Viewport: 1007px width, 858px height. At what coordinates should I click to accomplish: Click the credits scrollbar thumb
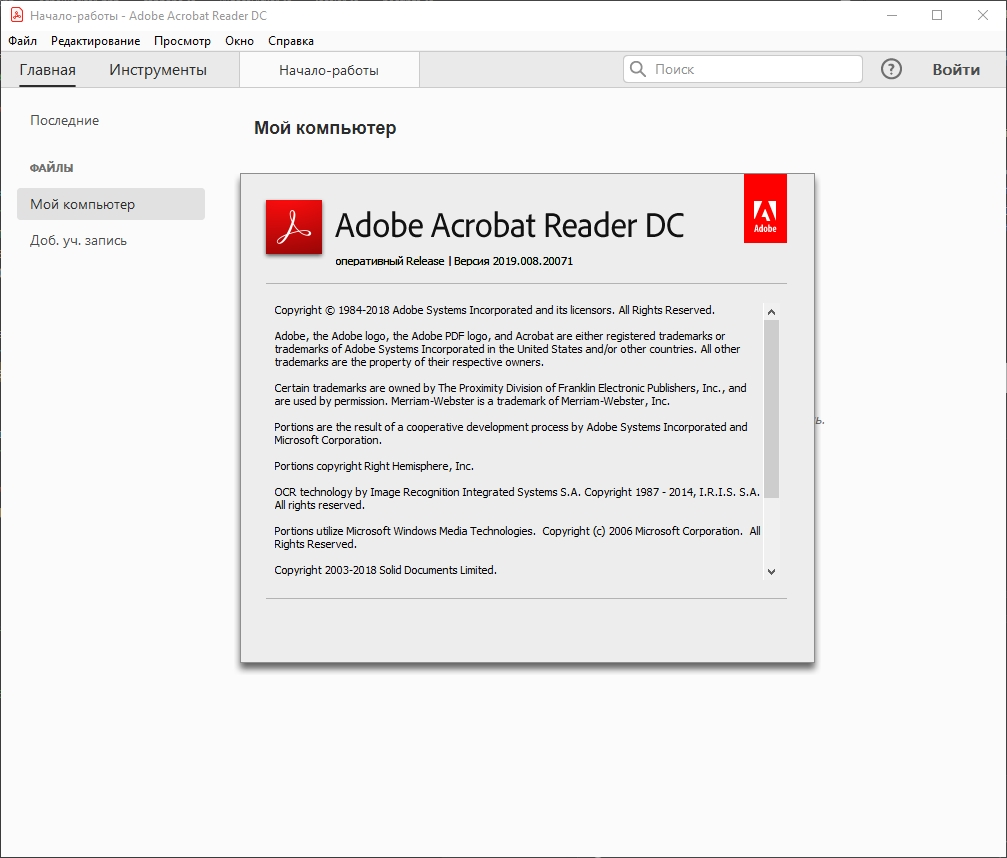point(771,408)
